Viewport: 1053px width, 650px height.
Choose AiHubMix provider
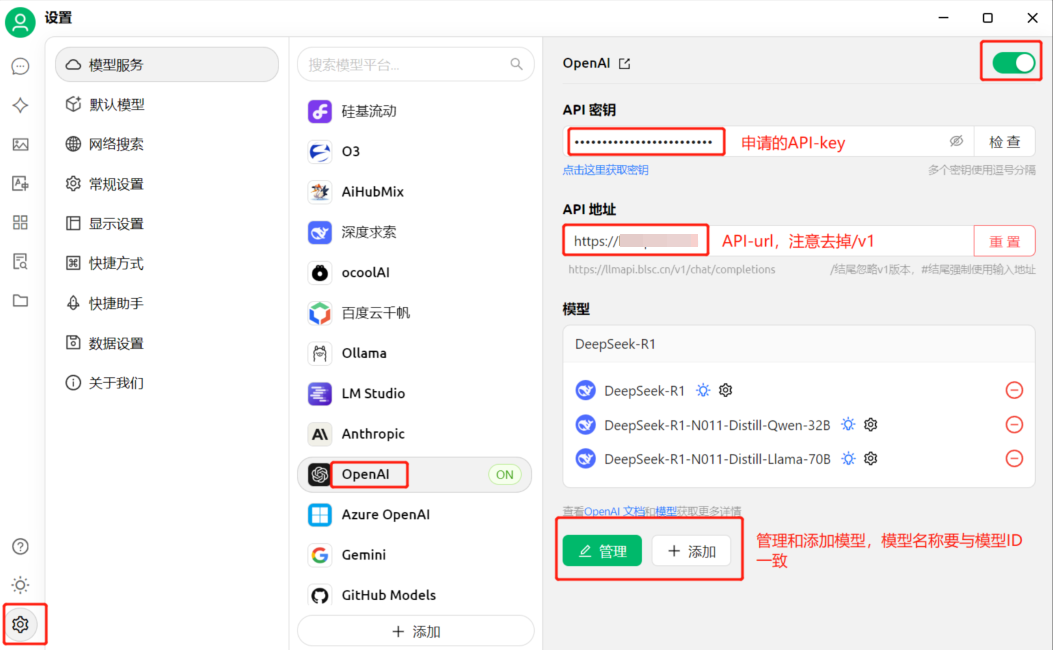[415, 192]
